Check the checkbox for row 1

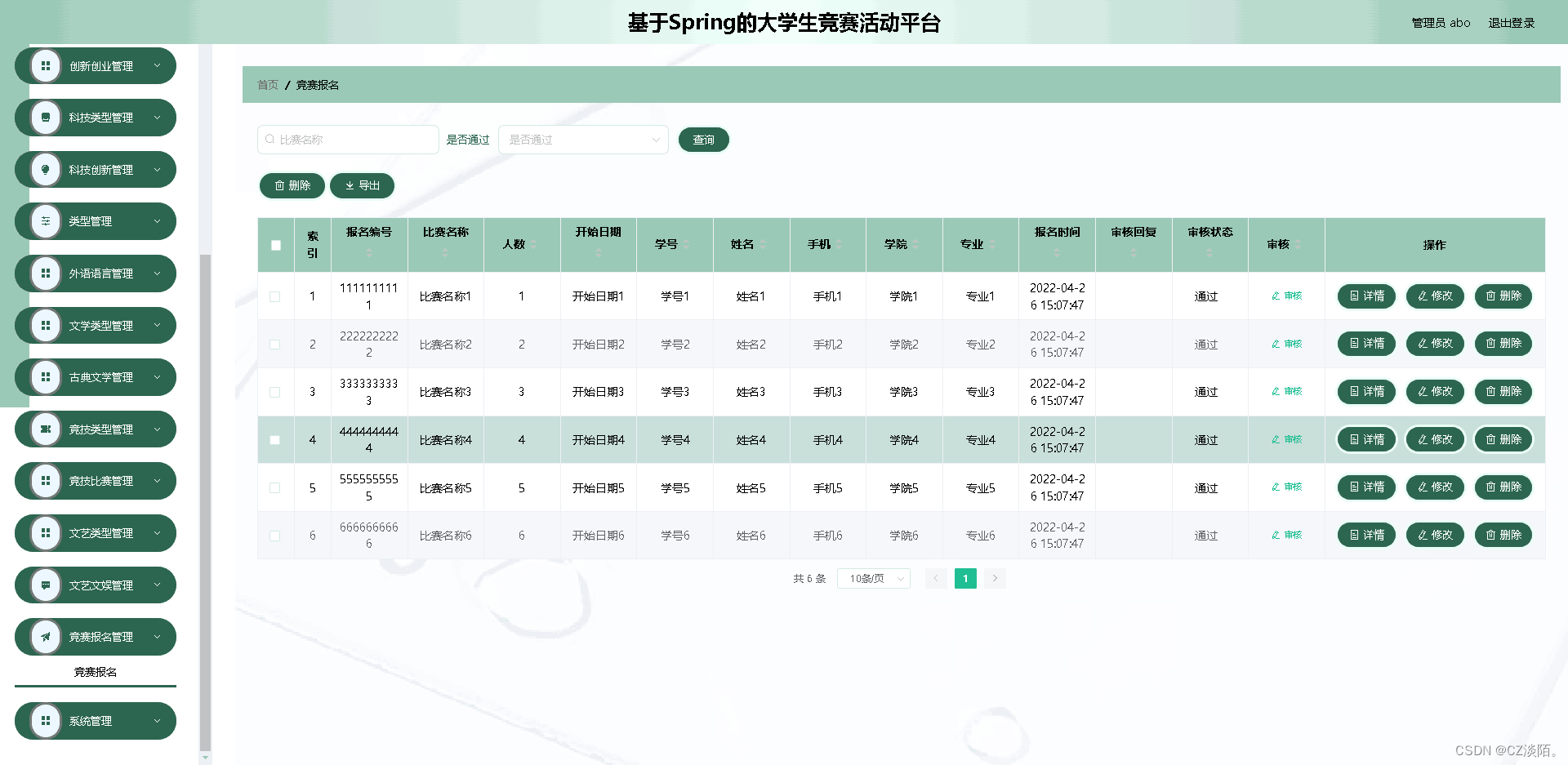pos(275,296)
